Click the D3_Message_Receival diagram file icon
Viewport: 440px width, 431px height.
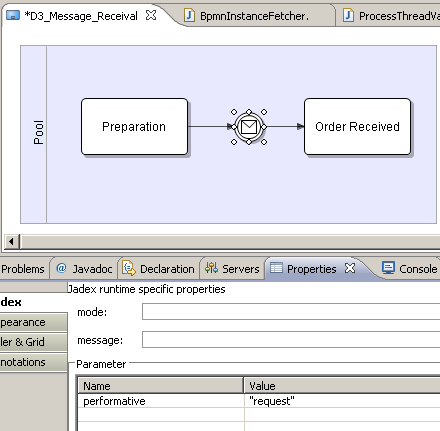(13, 15)
